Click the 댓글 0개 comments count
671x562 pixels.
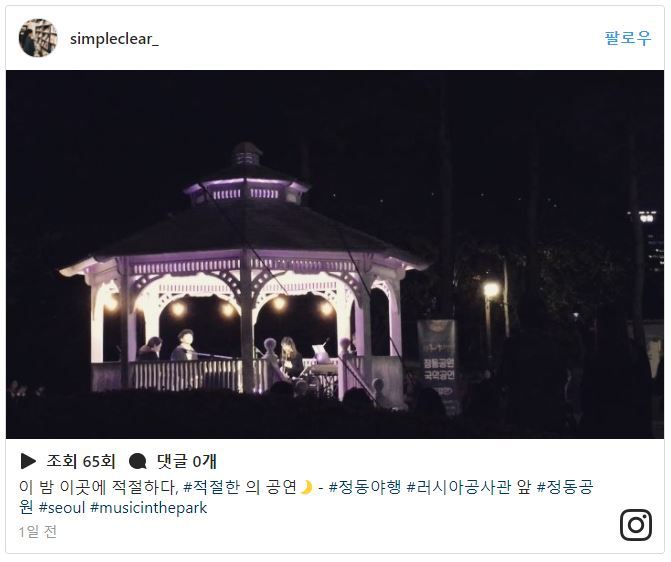coord(187,461)
